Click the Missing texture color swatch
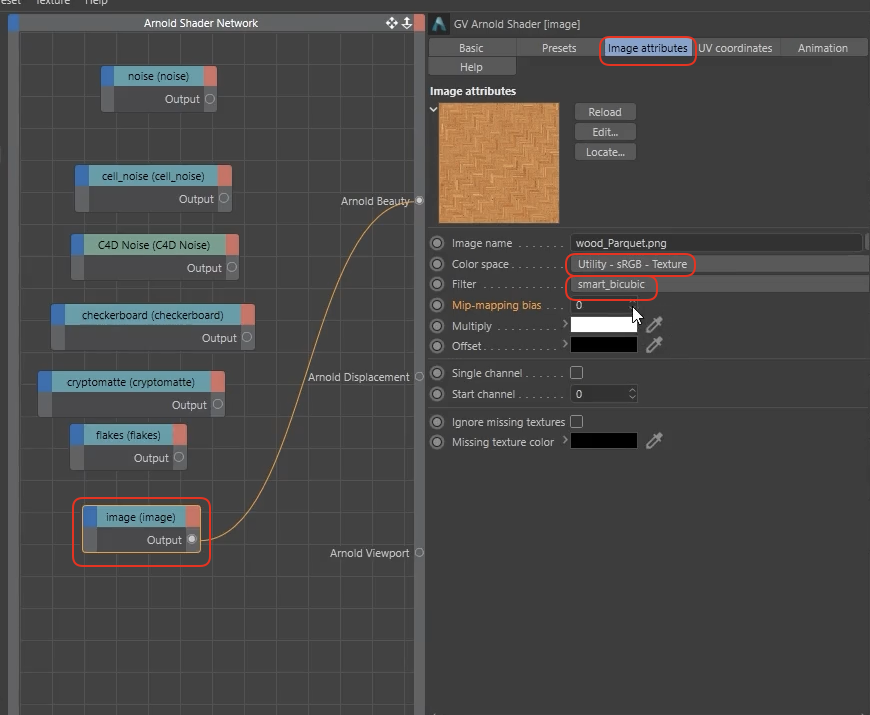 pos(604,441)
